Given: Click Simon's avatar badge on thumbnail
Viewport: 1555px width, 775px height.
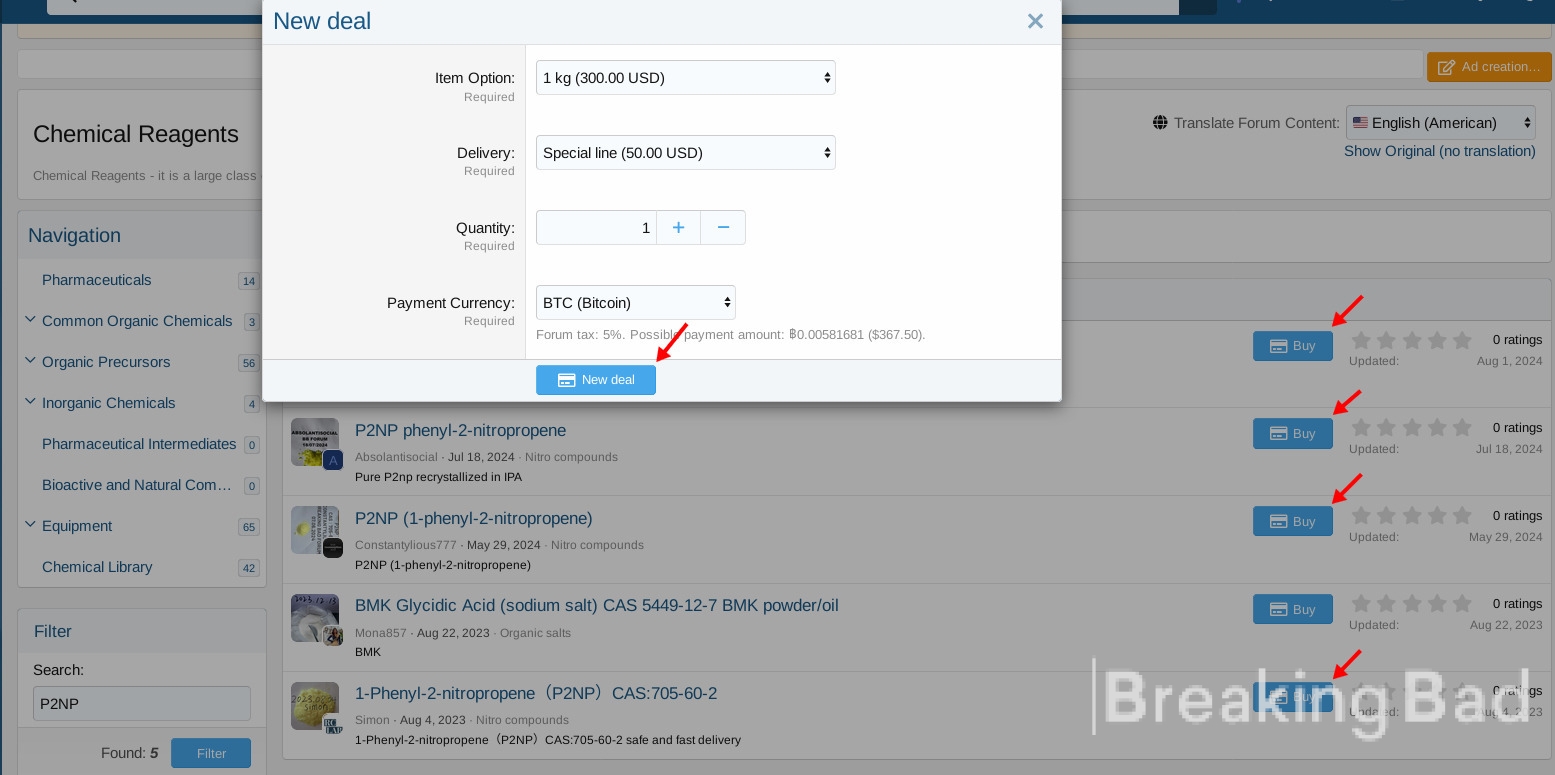Looking at the screenshot, I should pos(333,724).
